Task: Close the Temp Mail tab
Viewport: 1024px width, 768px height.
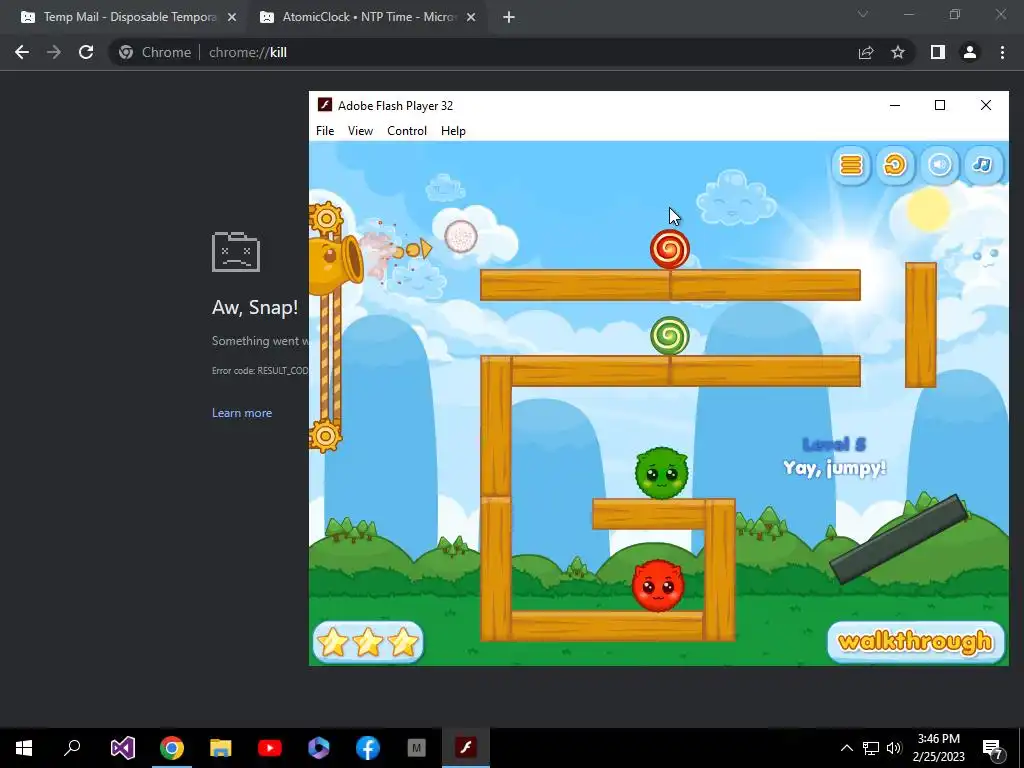Action: tap(232, 18)
